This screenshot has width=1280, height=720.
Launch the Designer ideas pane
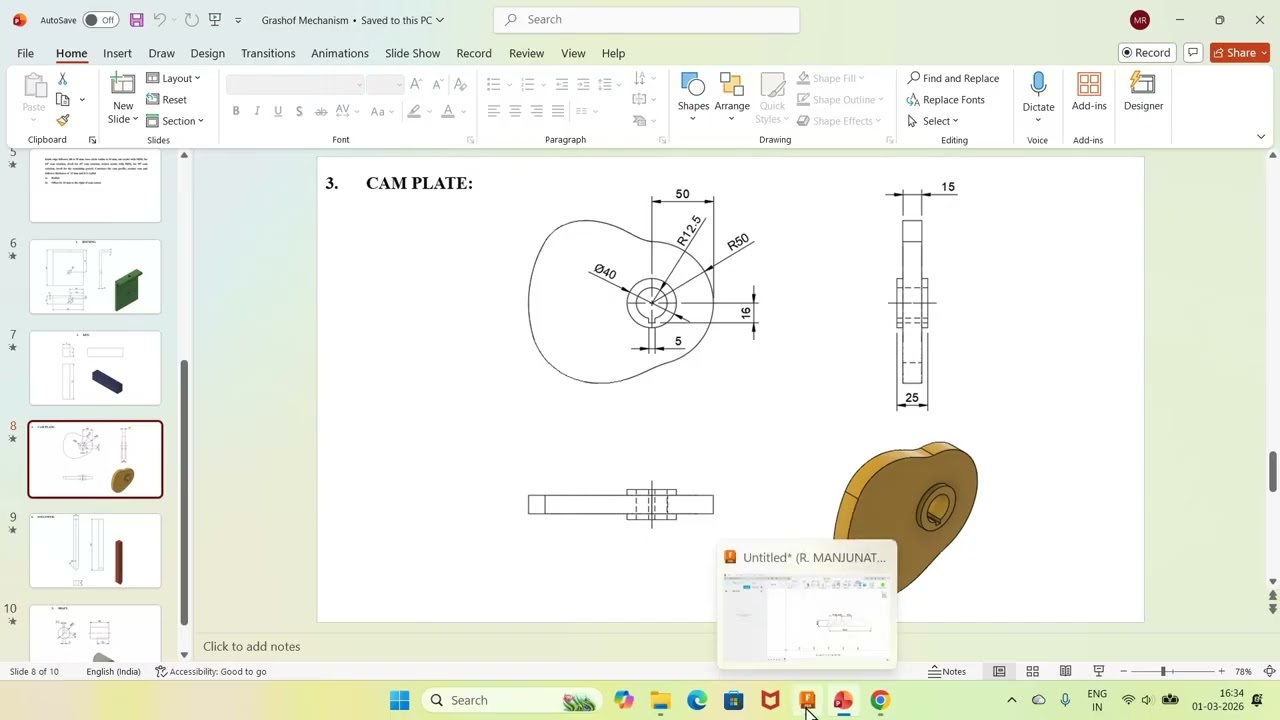pos(1143,92)
